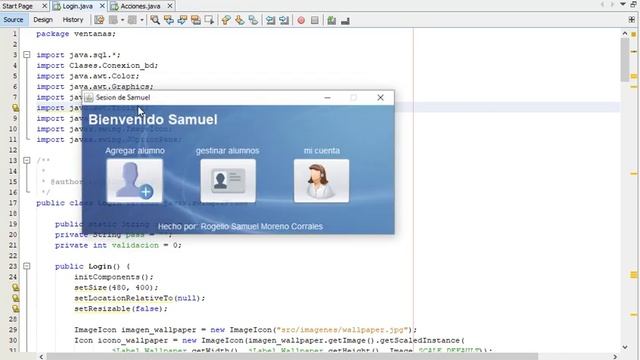Viewport: 640px width, 360px height.
Task: Click the 'package ventanas;' code line
Action: pos(76,34)
